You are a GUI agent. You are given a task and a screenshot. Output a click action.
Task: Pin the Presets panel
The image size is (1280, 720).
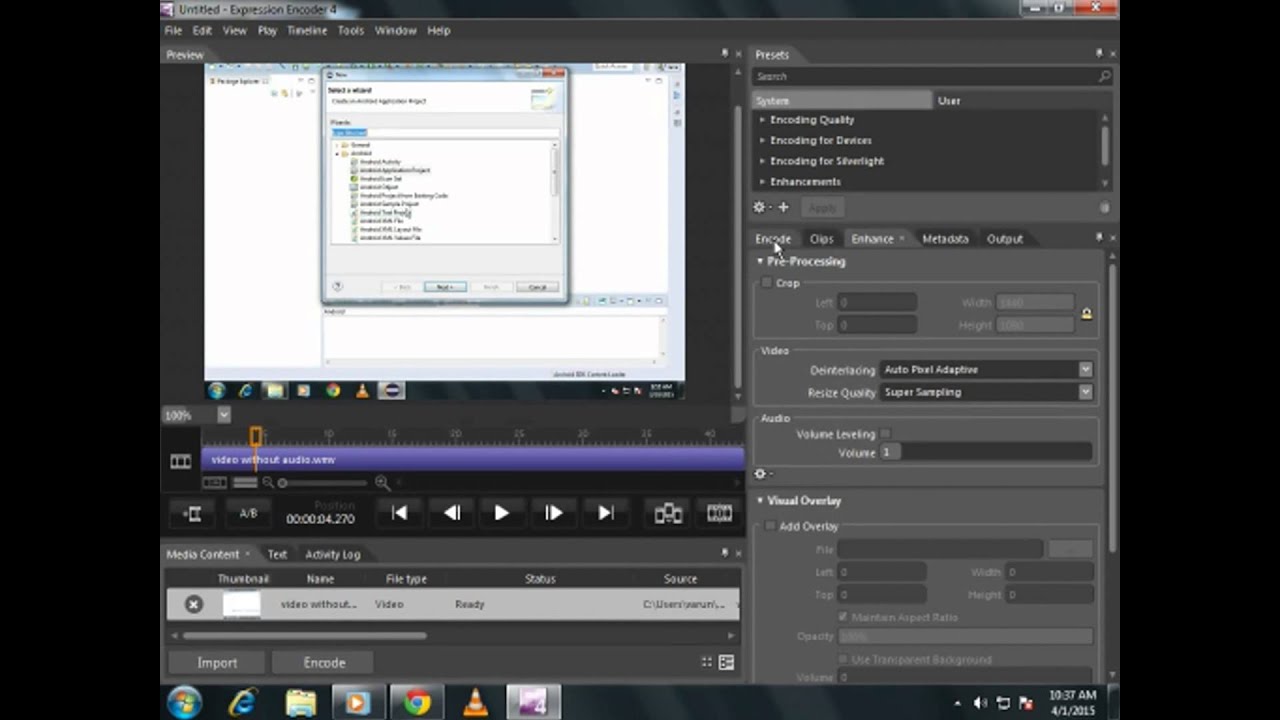(1099, 54)
